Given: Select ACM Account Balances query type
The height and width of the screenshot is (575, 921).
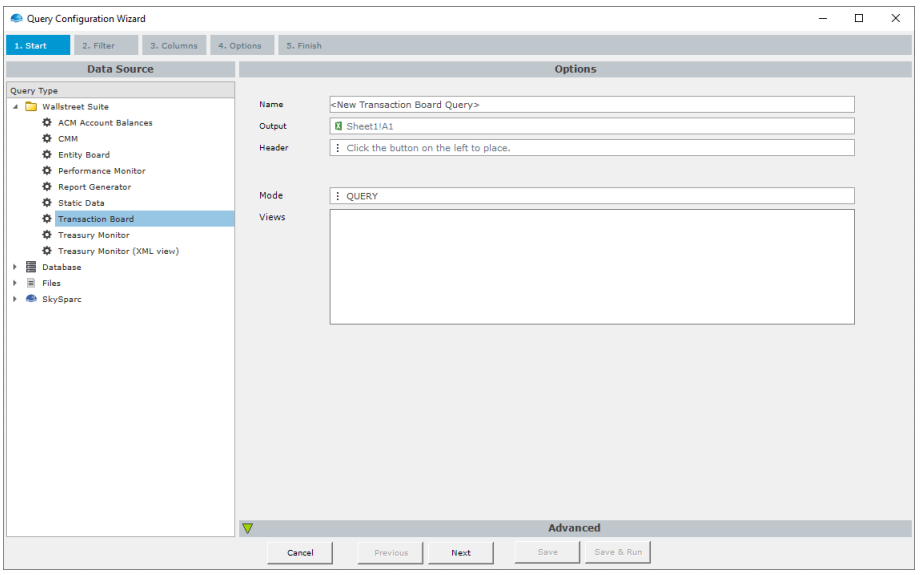Looking at the screenshot, I should tap(105, 123).
